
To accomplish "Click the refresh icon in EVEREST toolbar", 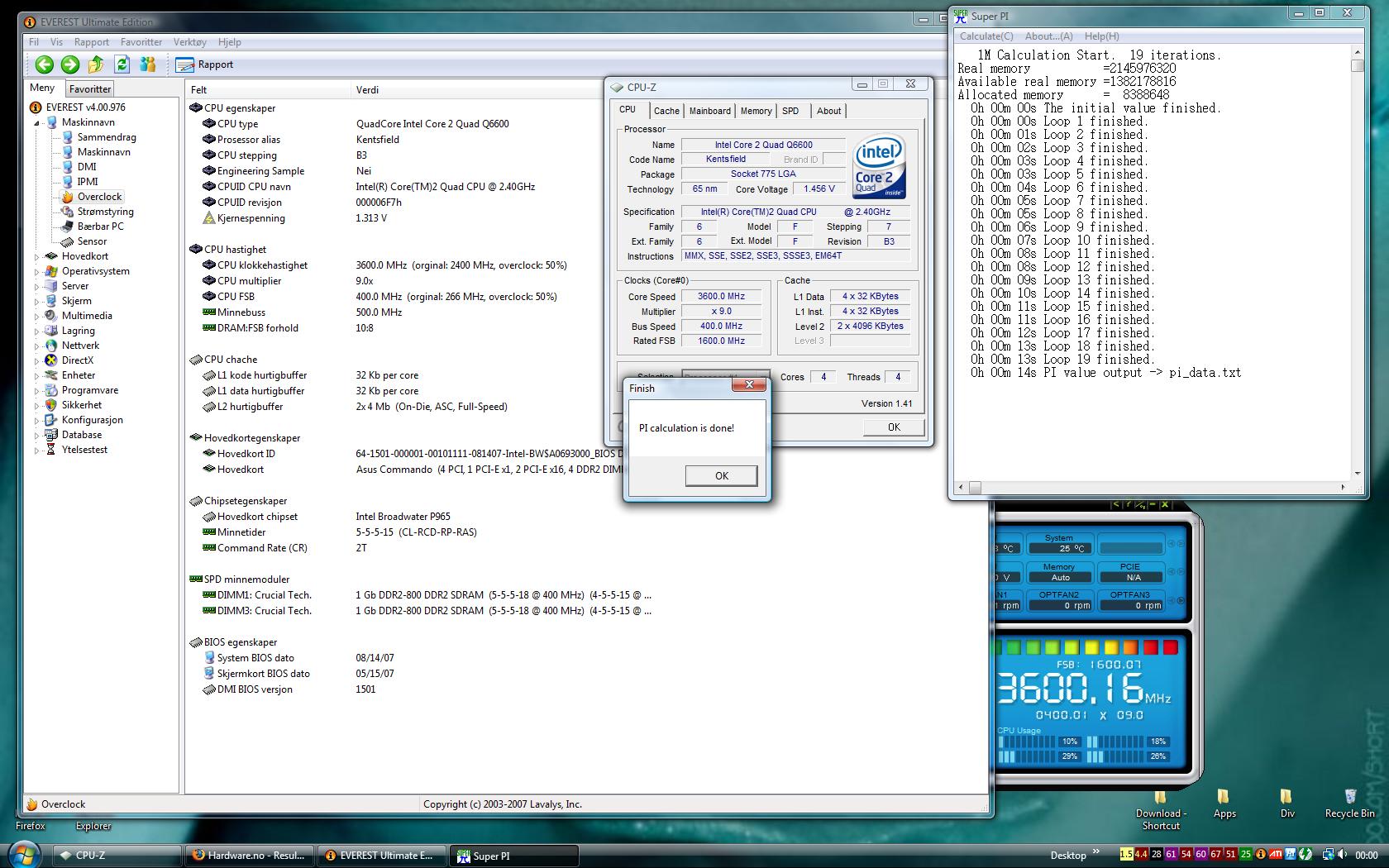I will click(122, 64).
